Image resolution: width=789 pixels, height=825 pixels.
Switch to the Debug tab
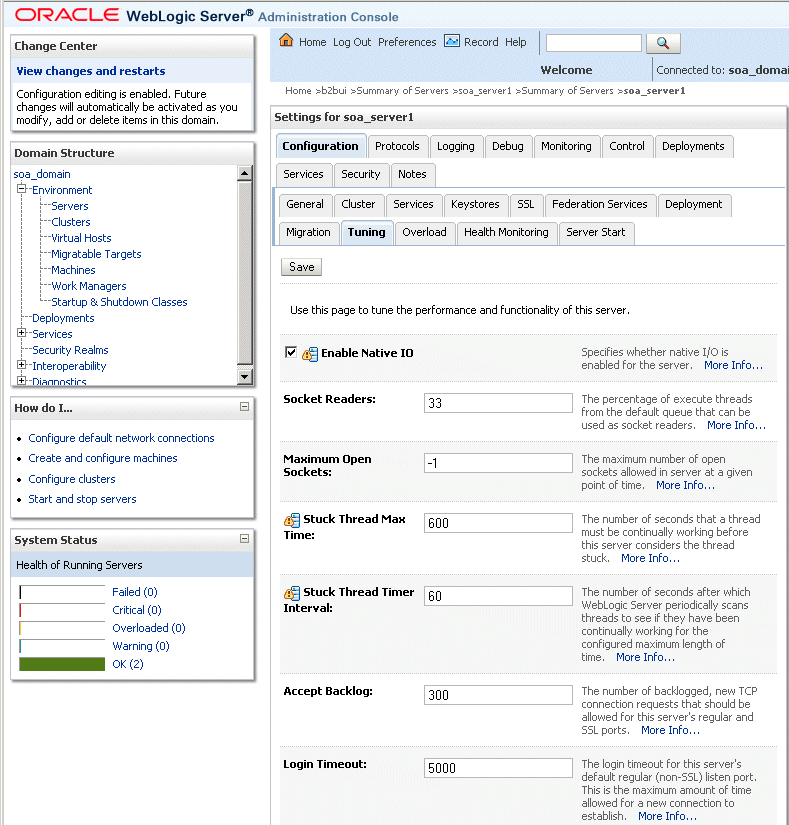tap(508, 146)
